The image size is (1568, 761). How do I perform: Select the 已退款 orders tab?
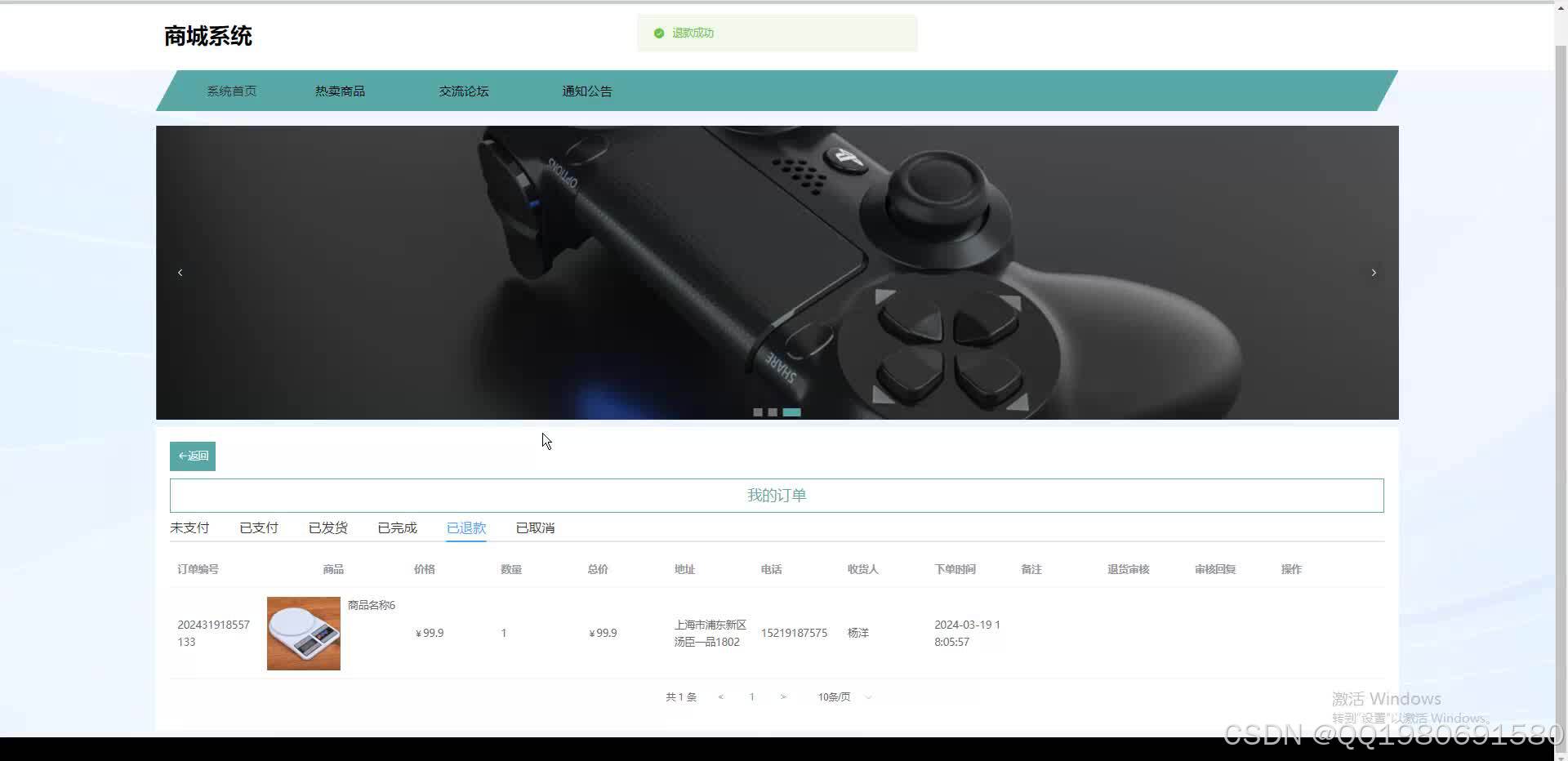(466, 528)
